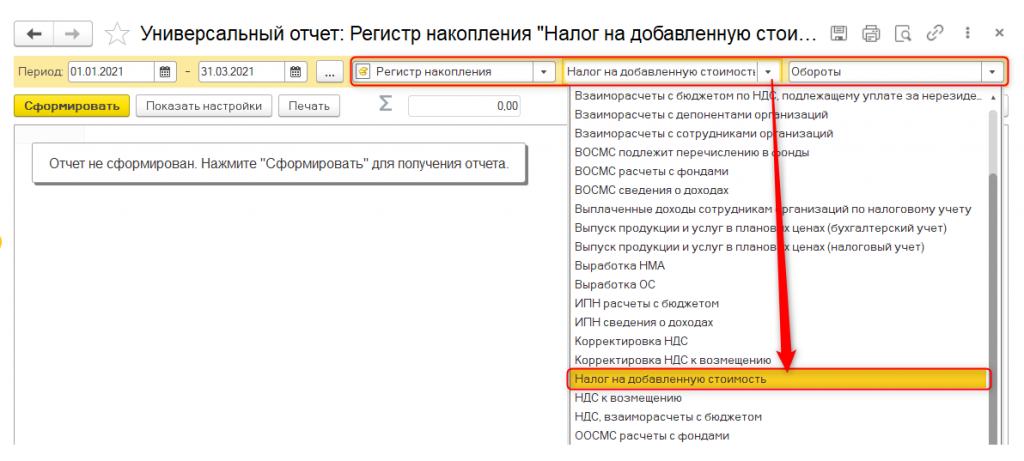The width and height of the screenshot is (1024, 461).
Task: Open calendar for start date 01.01.2021
Action: [165, 72]
